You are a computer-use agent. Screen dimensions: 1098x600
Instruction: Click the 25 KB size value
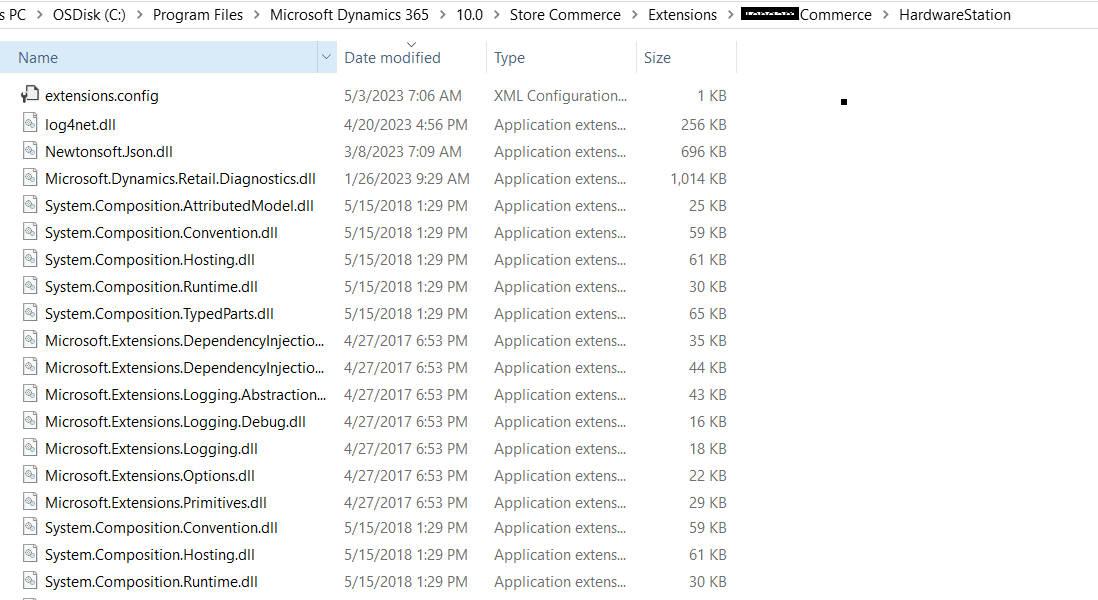point(707,206)
